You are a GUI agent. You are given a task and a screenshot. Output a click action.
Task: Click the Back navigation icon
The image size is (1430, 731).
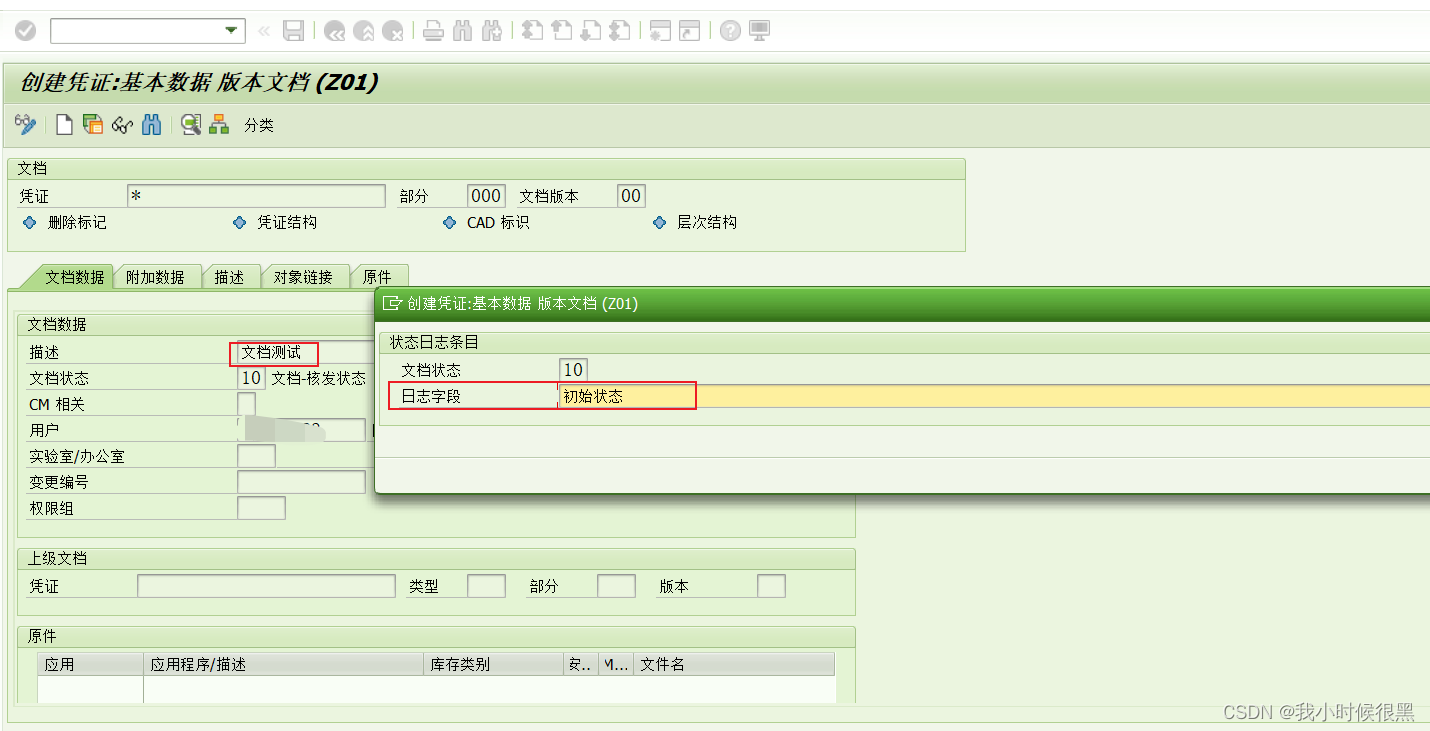point(334,31)
